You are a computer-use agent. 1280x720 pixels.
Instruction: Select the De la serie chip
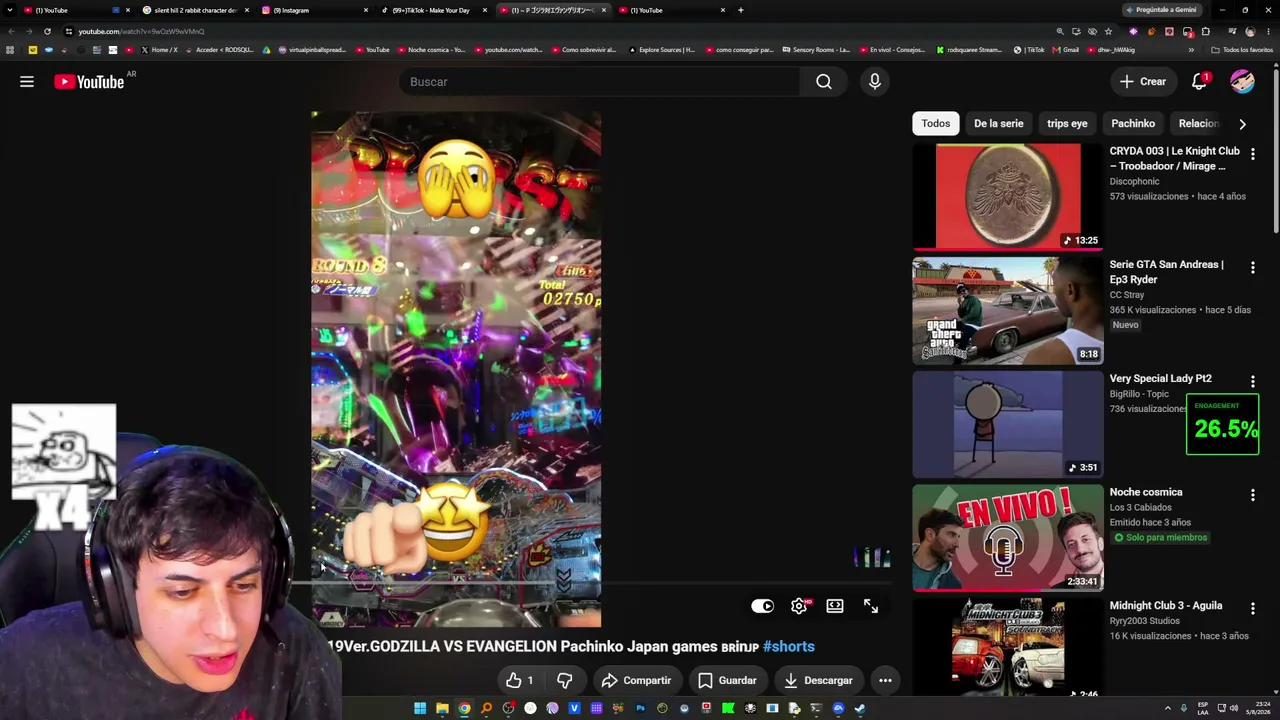pyautogui.click(x=999, y=124)
